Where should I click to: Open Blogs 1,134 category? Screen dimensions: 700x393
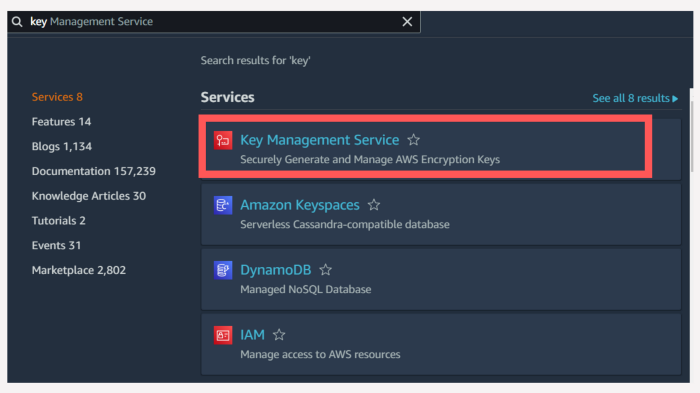pyautogui.click(x=62, y=146)
